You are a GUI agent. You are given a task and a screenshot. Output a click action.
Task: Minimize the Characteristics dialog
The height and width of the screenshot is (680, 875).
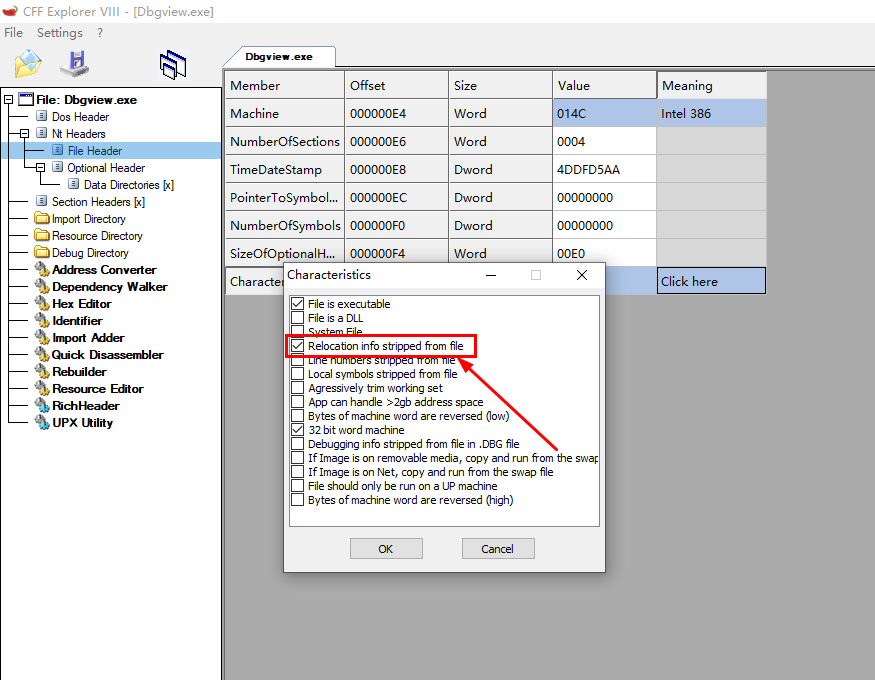491,275
